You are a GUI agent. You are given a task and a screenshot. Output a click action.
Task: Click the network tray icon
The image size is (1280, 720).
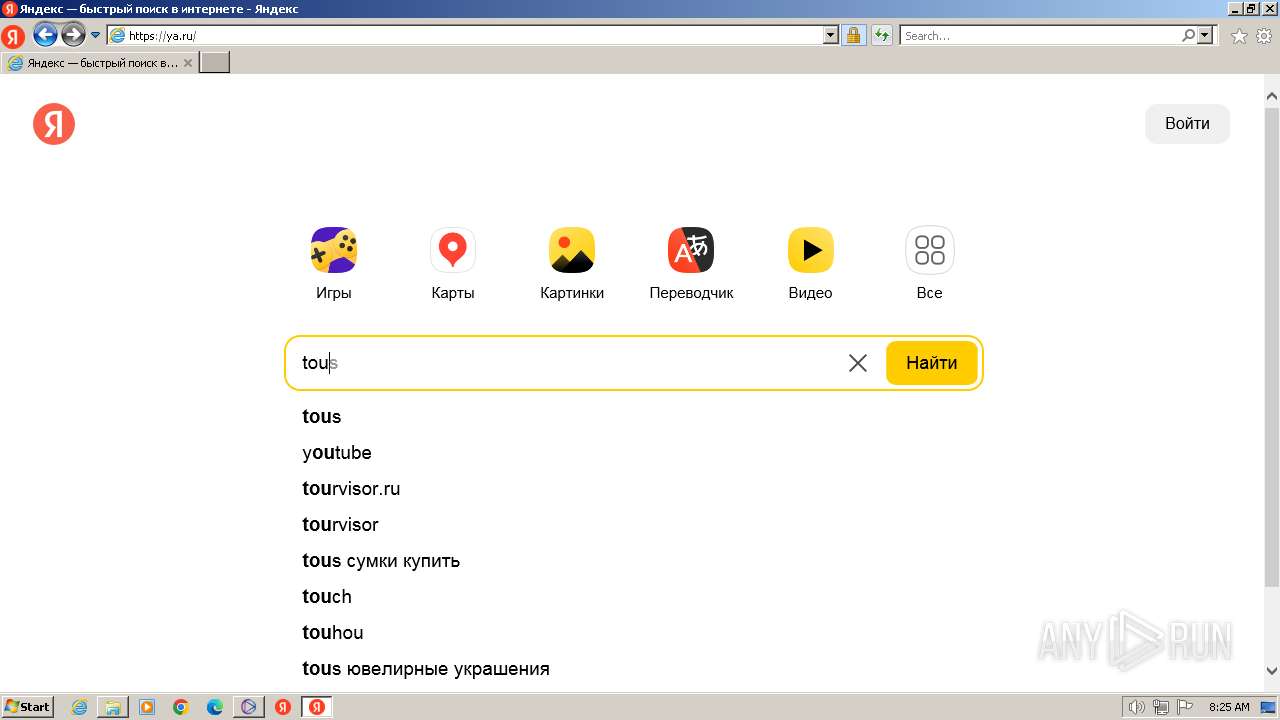pyautogui.click(x=1161, y=707)
